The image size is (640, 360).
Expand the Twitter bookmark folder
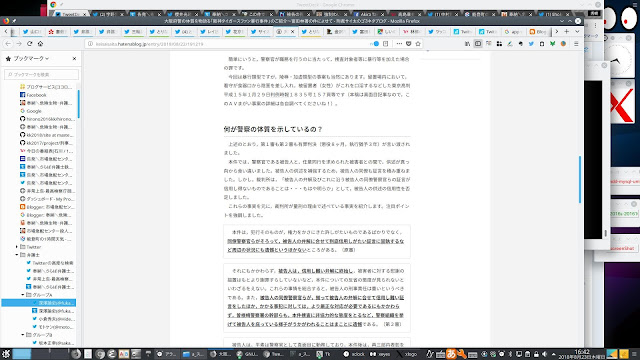pyautogui.click(x=17, y=247)
